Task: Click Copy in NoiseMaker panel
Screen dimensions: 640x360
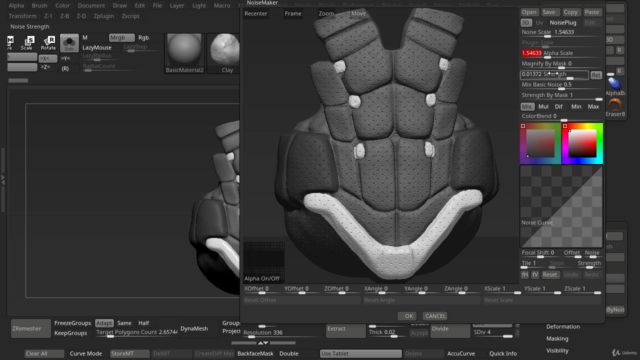Action: [570, 12]
